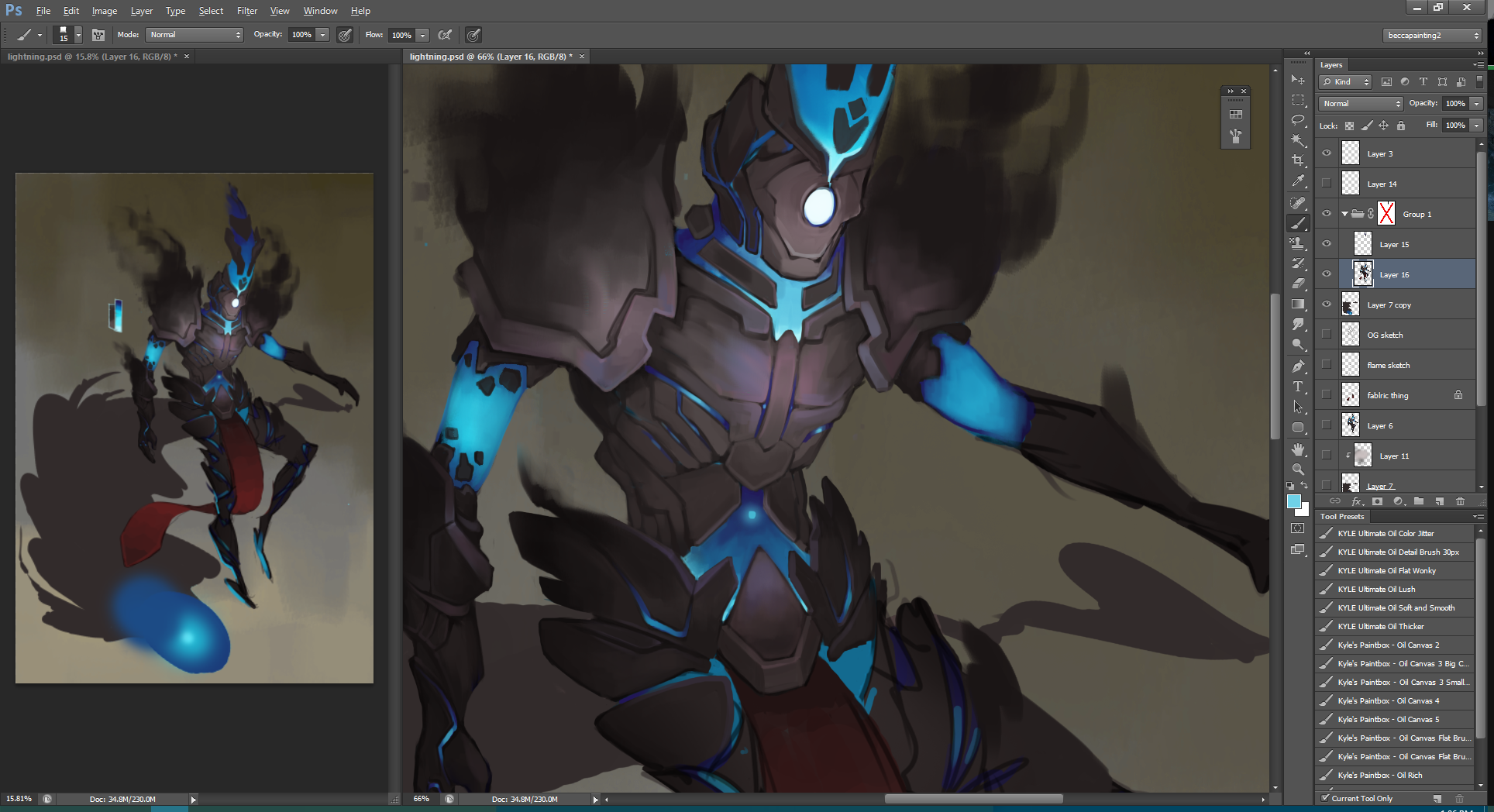Click the horizontal canvas scrollbar thumb
The width and height of the screenshot is (1494, 812).
(973, 799)
